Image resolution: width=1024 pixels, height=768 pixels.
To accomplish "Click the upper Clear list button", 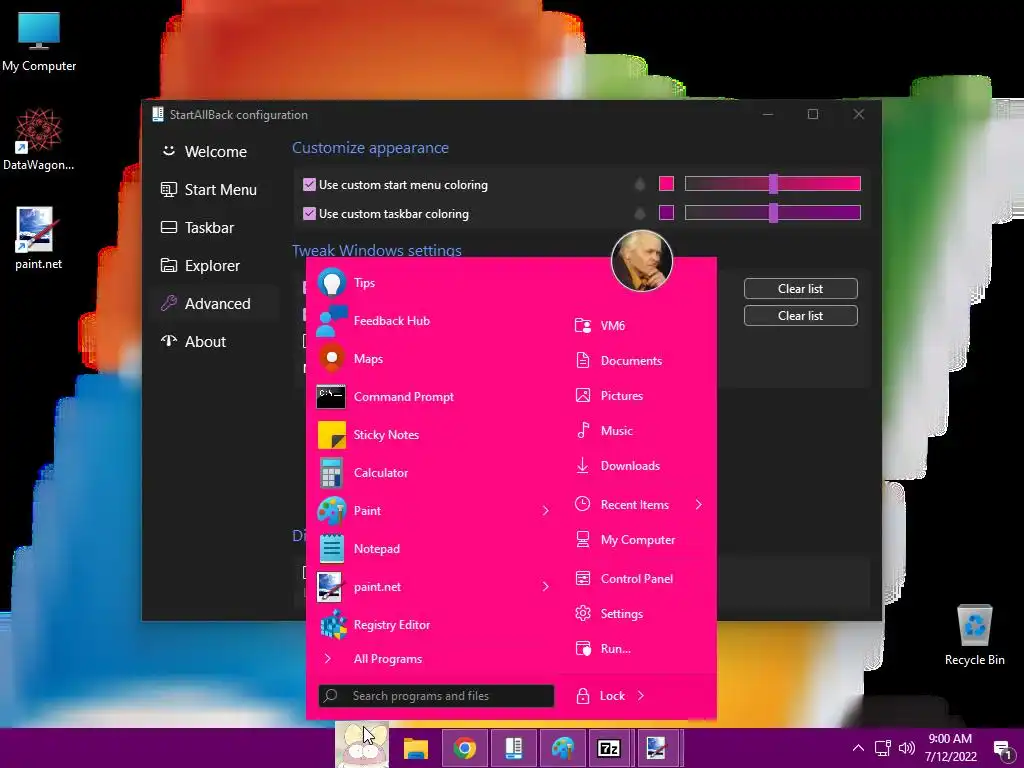I will point(801,289).
